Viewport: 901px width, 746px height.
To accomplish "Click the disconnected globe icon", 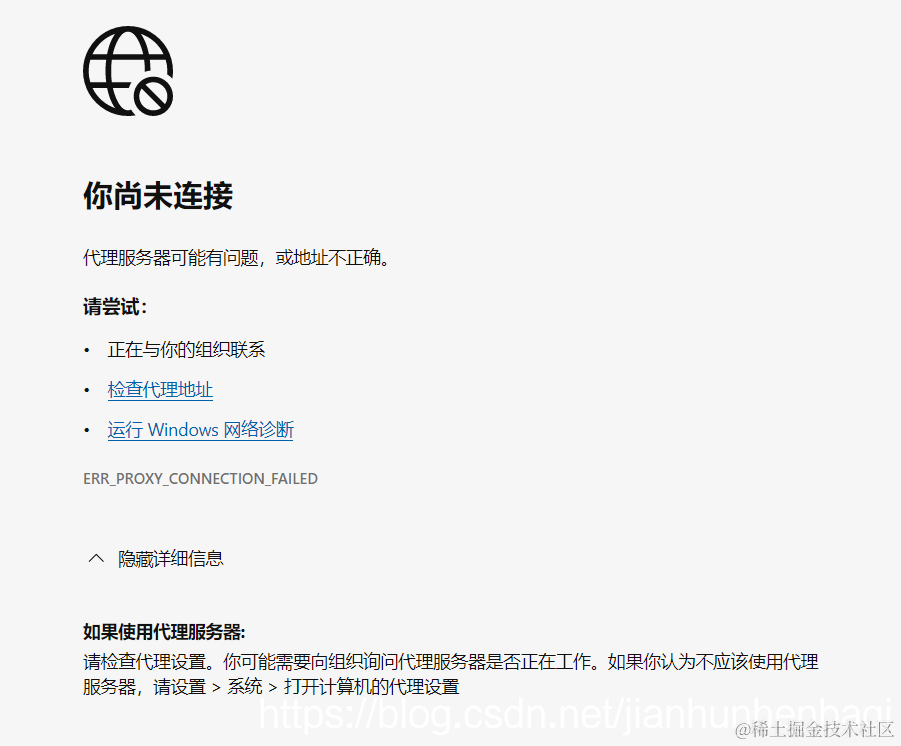I will pyautogui.click(x=128, y=70).
